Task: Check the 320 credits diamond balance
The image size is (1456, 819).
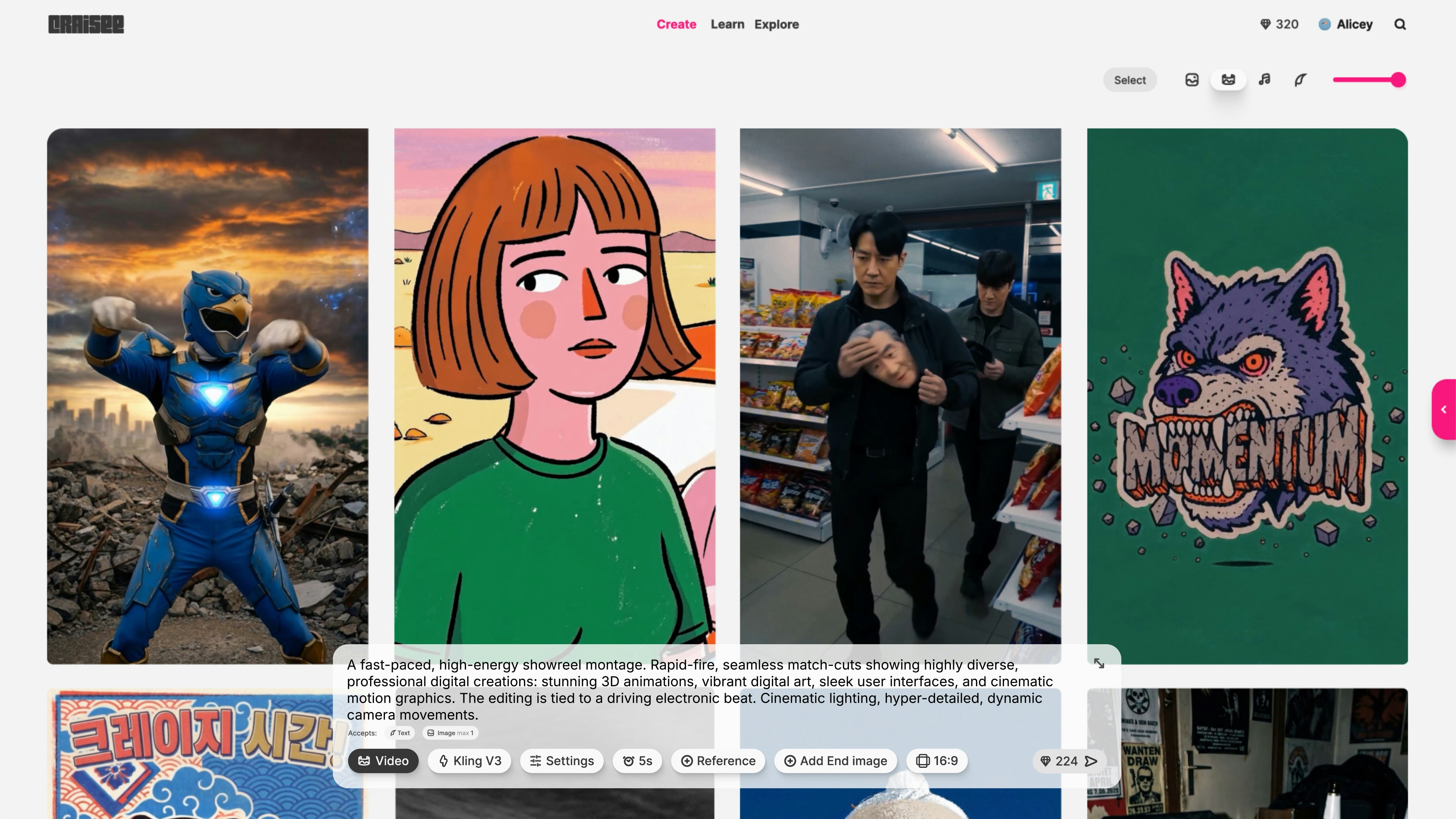Action: (x=1279, y=24)
